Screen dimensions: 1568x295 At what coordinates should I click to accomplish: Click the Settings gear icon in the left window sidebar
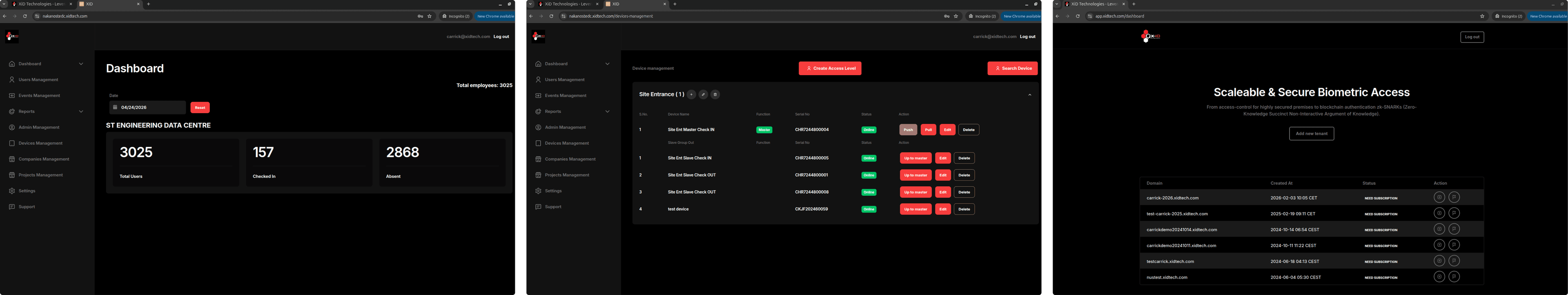[11, 191]
